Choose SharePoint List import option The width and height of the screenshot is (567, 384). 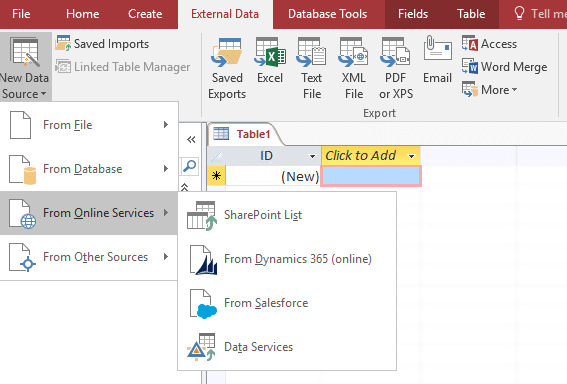click(287, 215)
